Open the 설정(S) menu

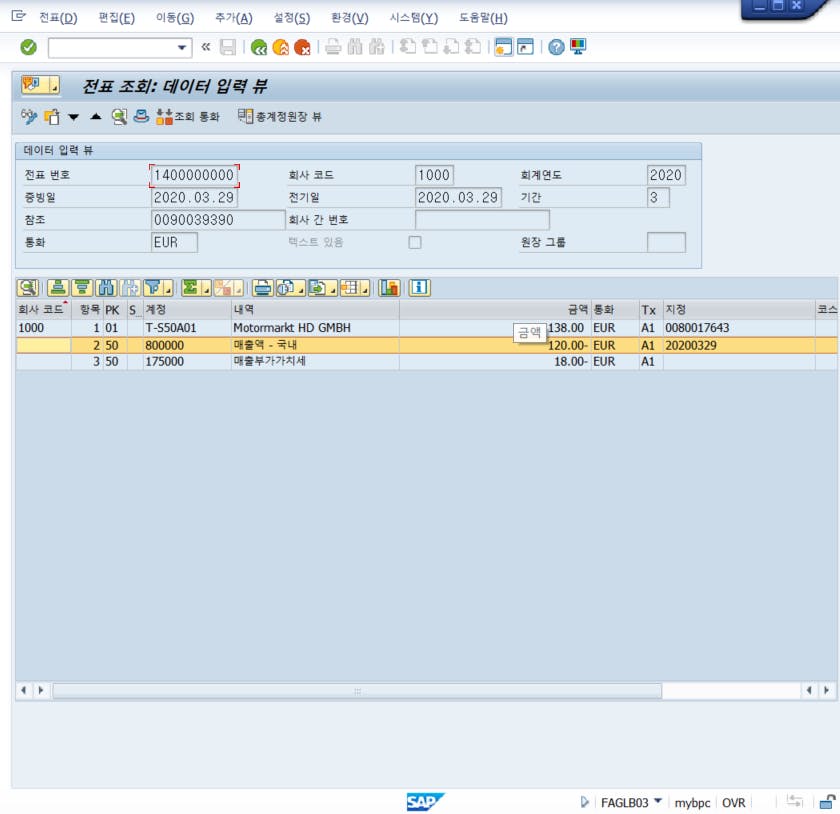[292, 18]
